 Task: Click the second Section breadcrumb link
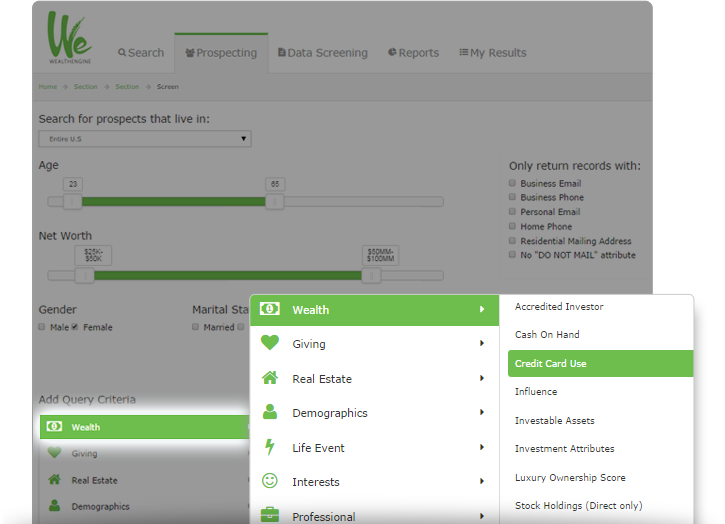pyautogui.click(x=127, y=86)
